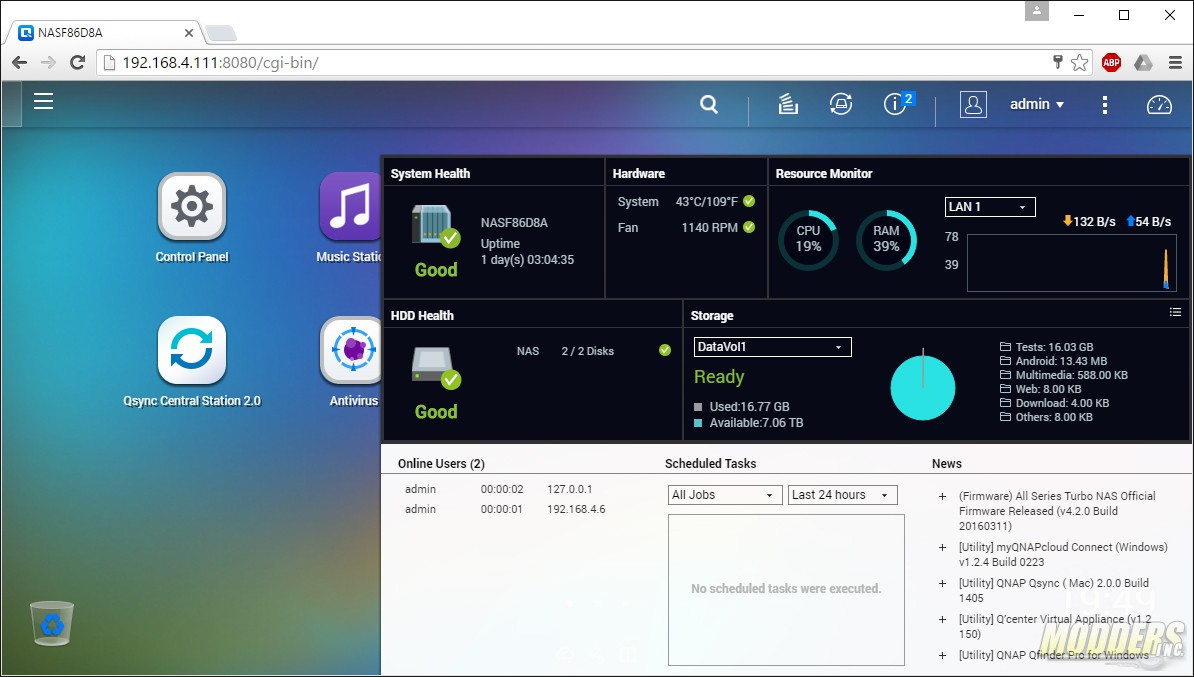Reload the page in the browser

point(77,62)
